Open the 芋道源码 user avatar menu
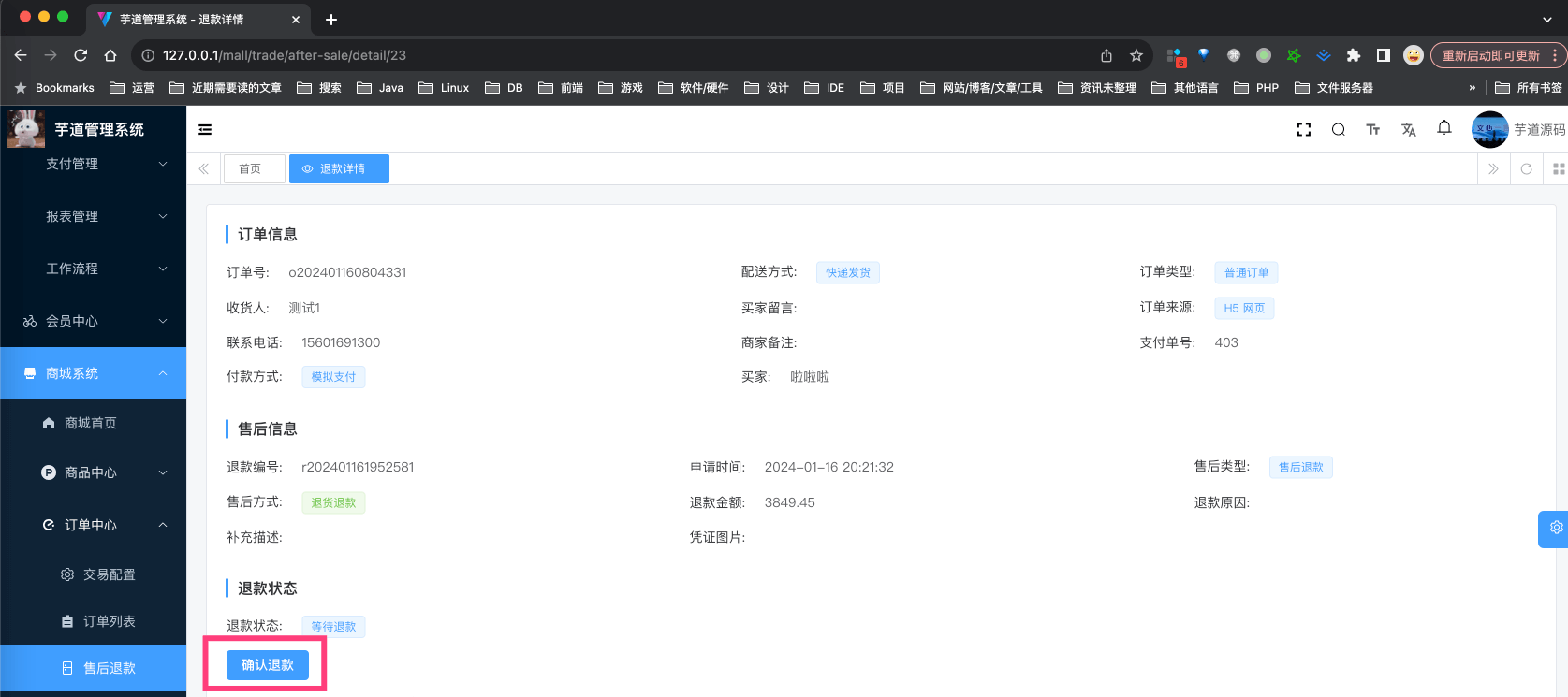 (x=1517, y=130)
